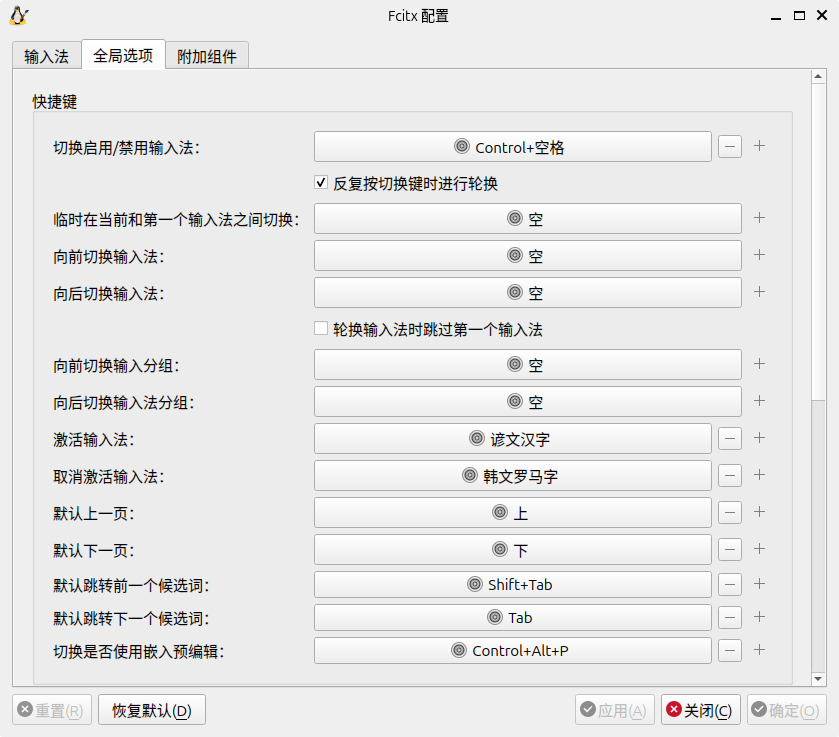Viewport: 839px width, 737px height.
Task: Set hotkey for 临时在当前和第一个输入法之间切换
Action: click(528, 218)
